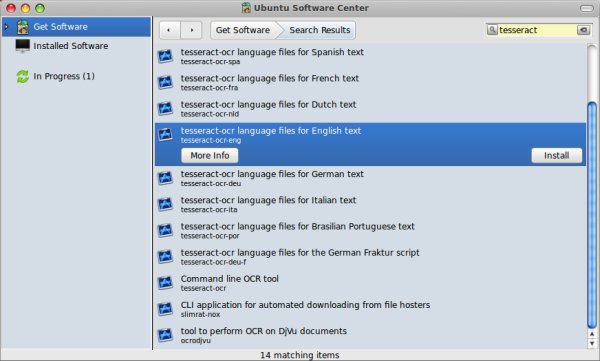
Task: Click the Command line OCR tool icon
Action: pyautogui.click(x=165, y=283)
